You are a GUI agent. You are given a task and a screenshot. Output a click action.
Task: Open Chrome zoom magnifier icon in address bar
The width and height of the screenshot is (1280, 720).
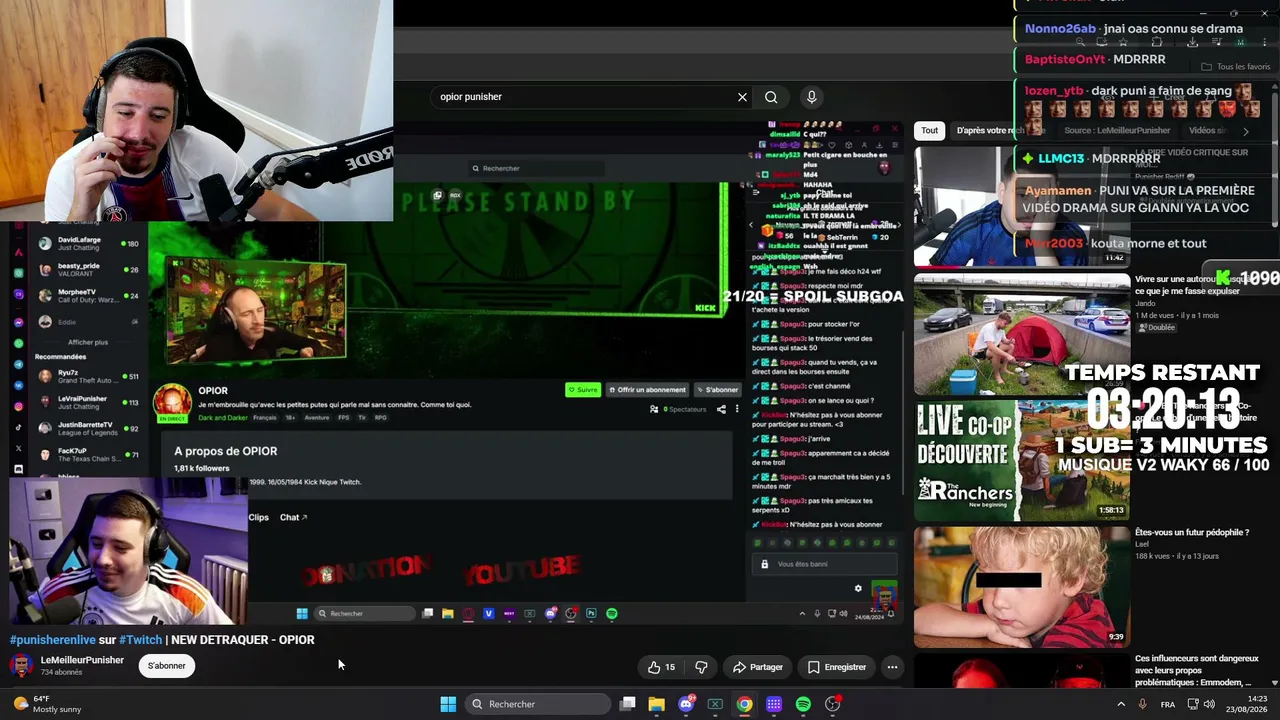click(x=1080, y=42)
